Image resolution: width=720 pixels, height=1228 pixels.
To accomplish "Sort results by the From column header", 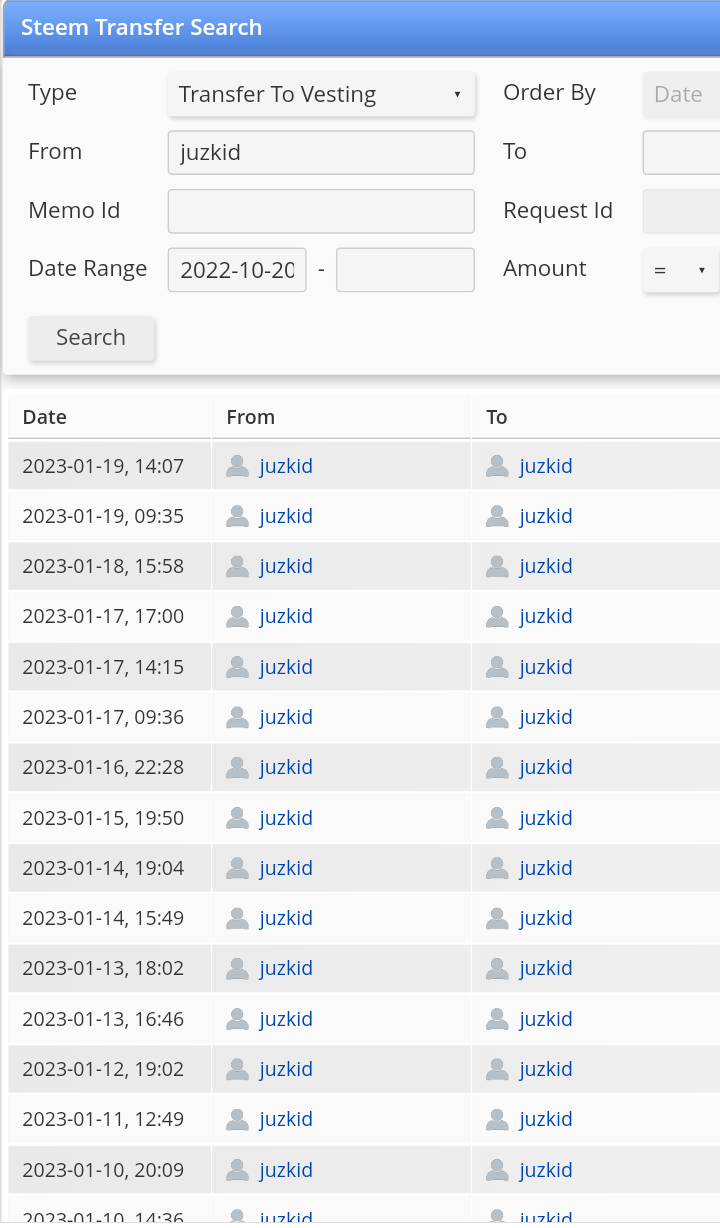I will click(251, 417).
